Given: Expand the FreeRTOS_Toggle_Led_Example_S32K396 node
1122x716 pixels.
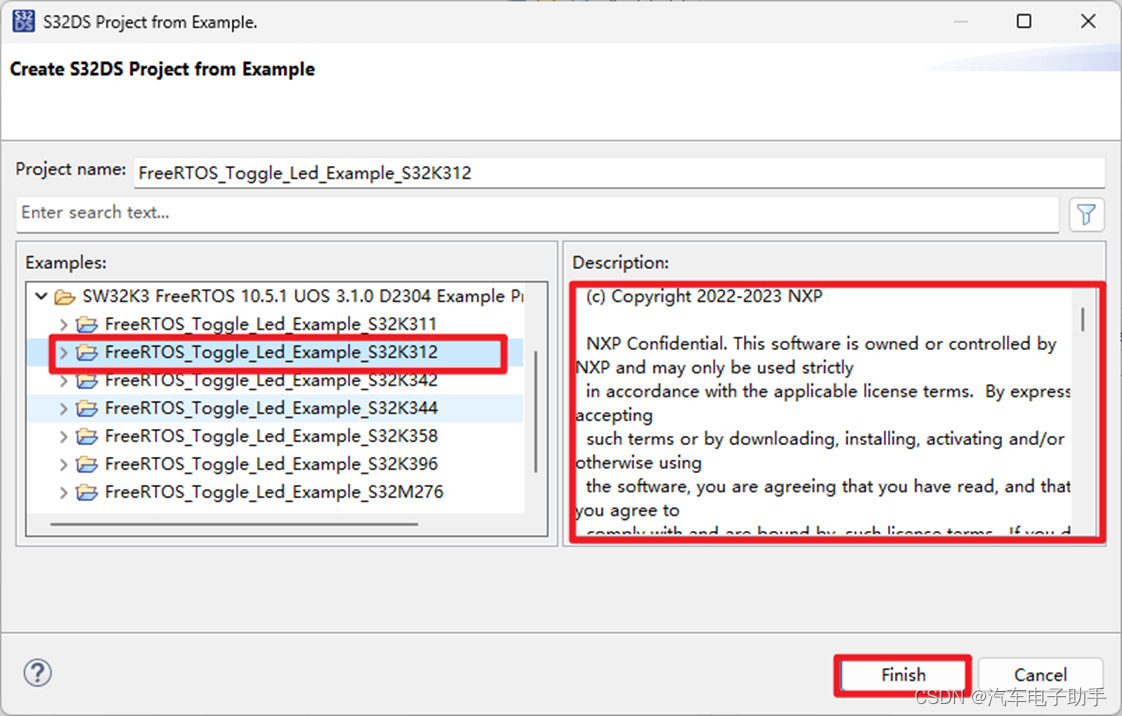Looking at the screenshot, I should [64, 464].
